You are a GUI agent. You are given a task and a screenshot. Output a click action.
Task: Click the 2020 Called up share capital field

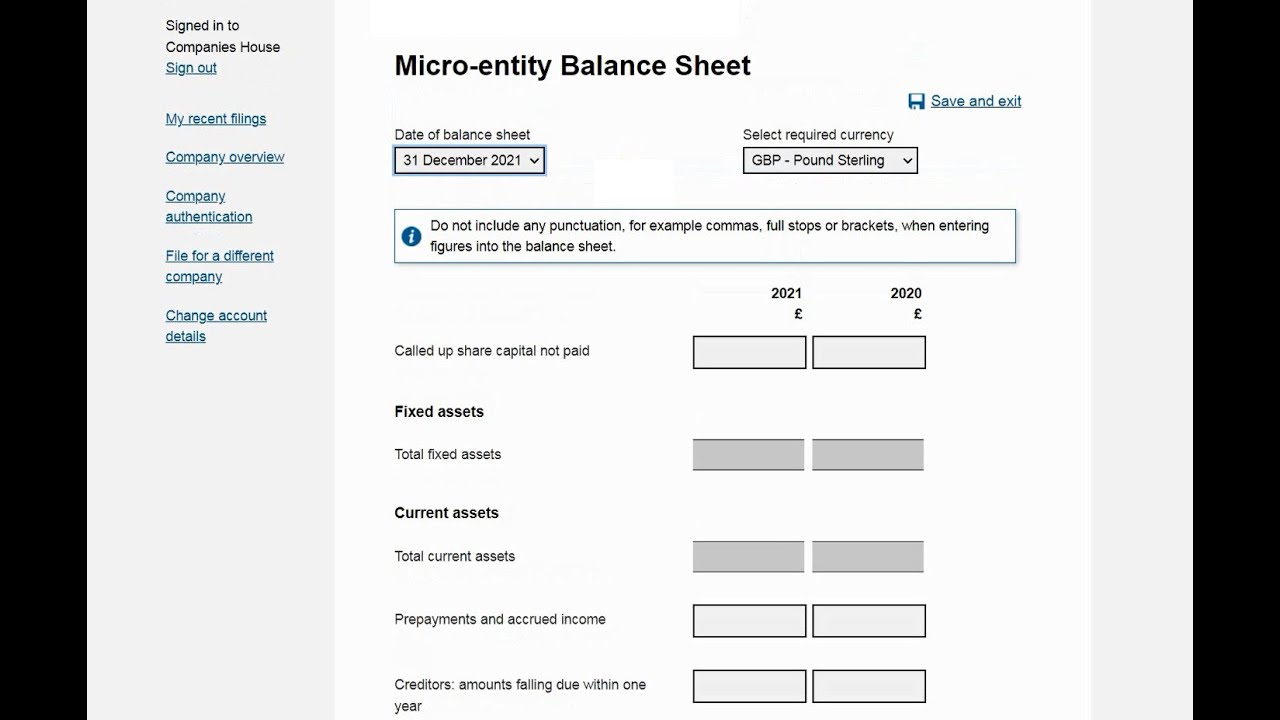(868, 352)
